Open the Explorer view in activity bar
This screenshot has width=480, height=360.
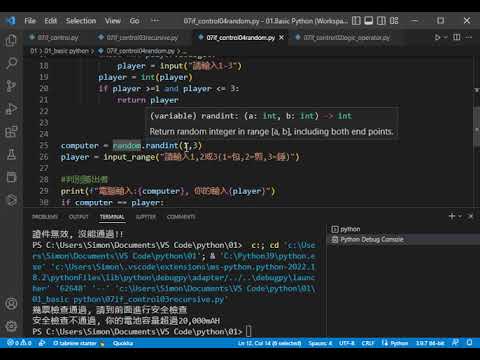(x=11, y=41)
